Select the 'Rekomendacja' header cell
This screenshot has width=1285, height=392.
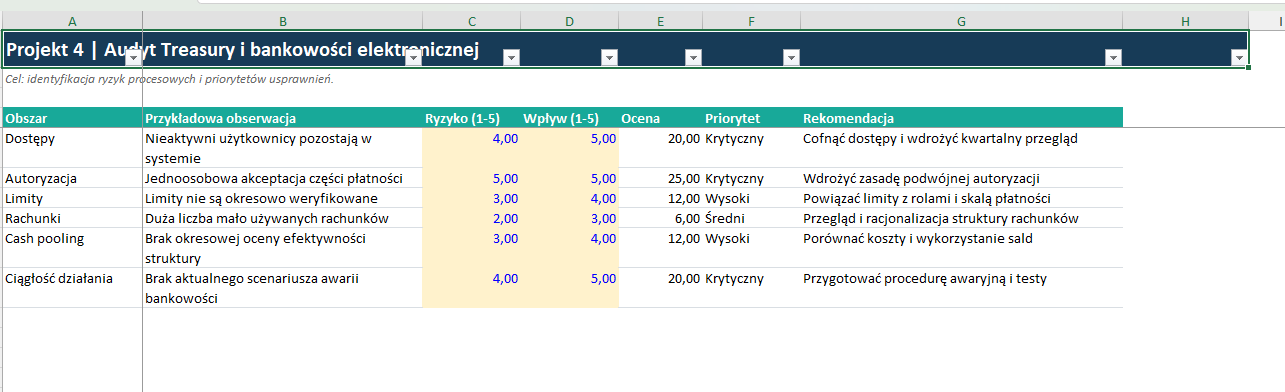(x=961, y=118)
